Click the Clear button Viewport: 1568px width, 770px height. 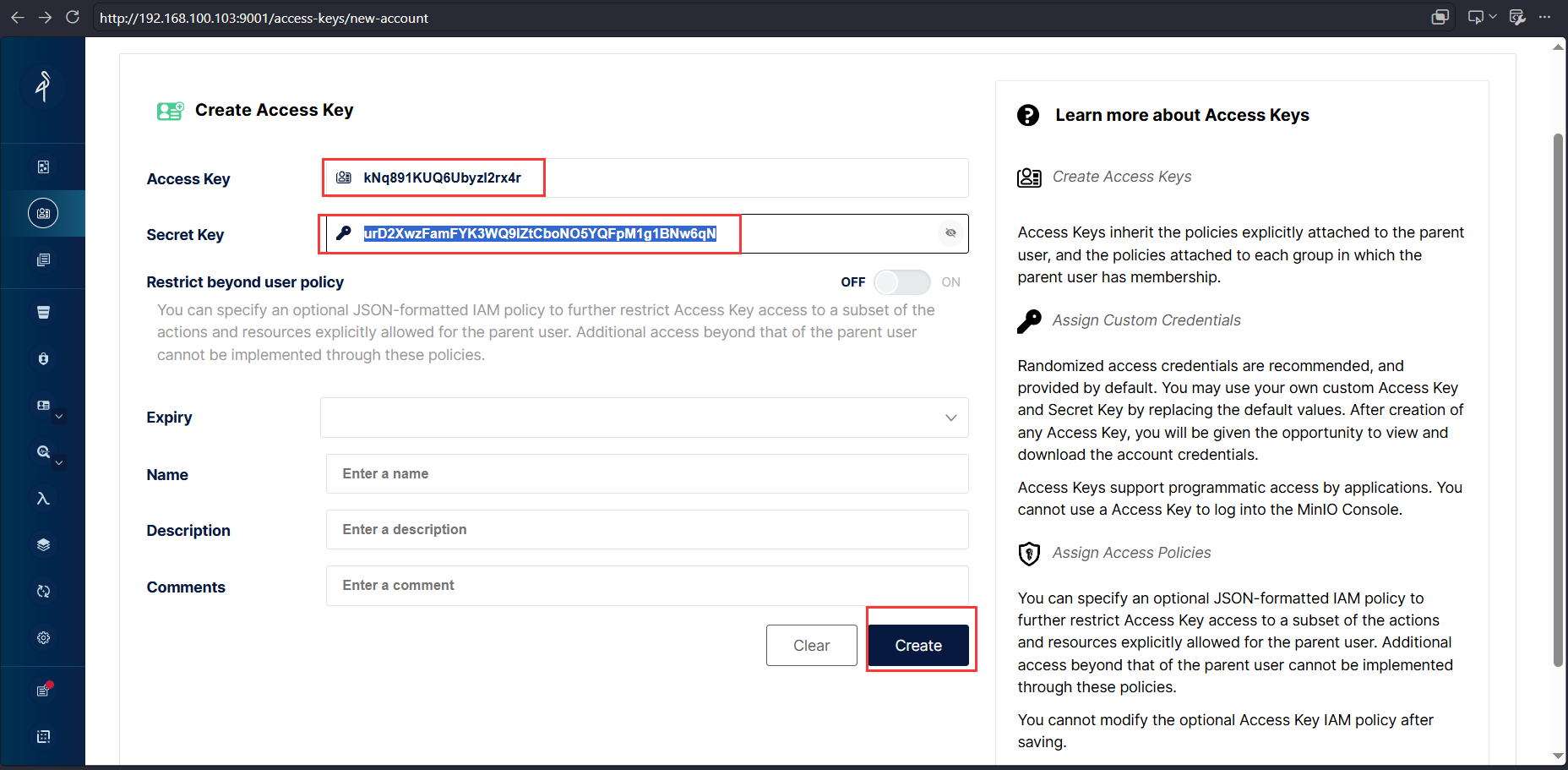click(812, 646)
